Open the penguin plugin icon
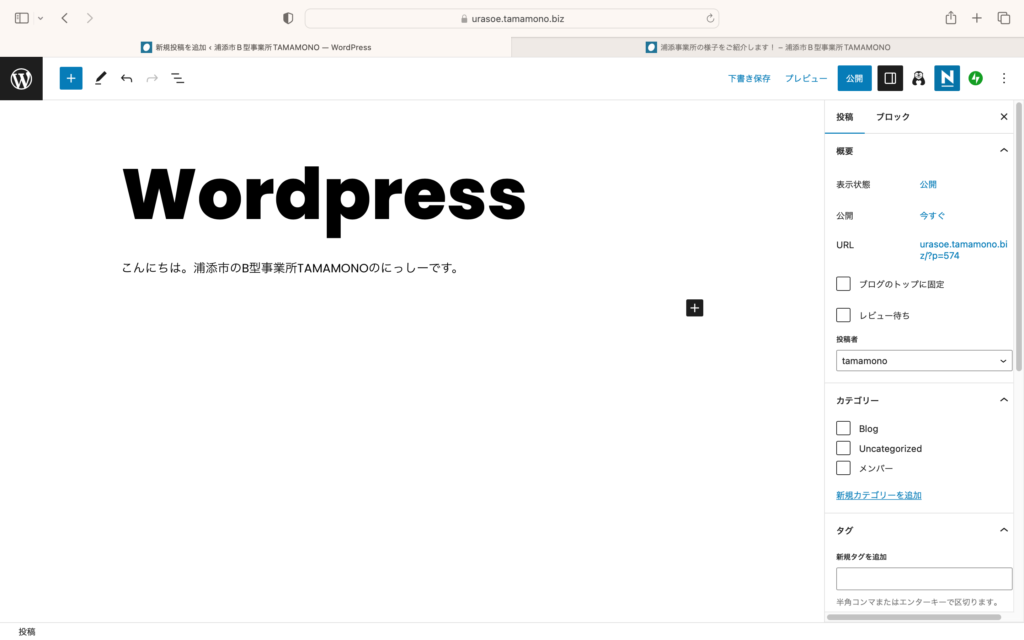The height and width of the screenshot is (640, 1024). (918, 78)
